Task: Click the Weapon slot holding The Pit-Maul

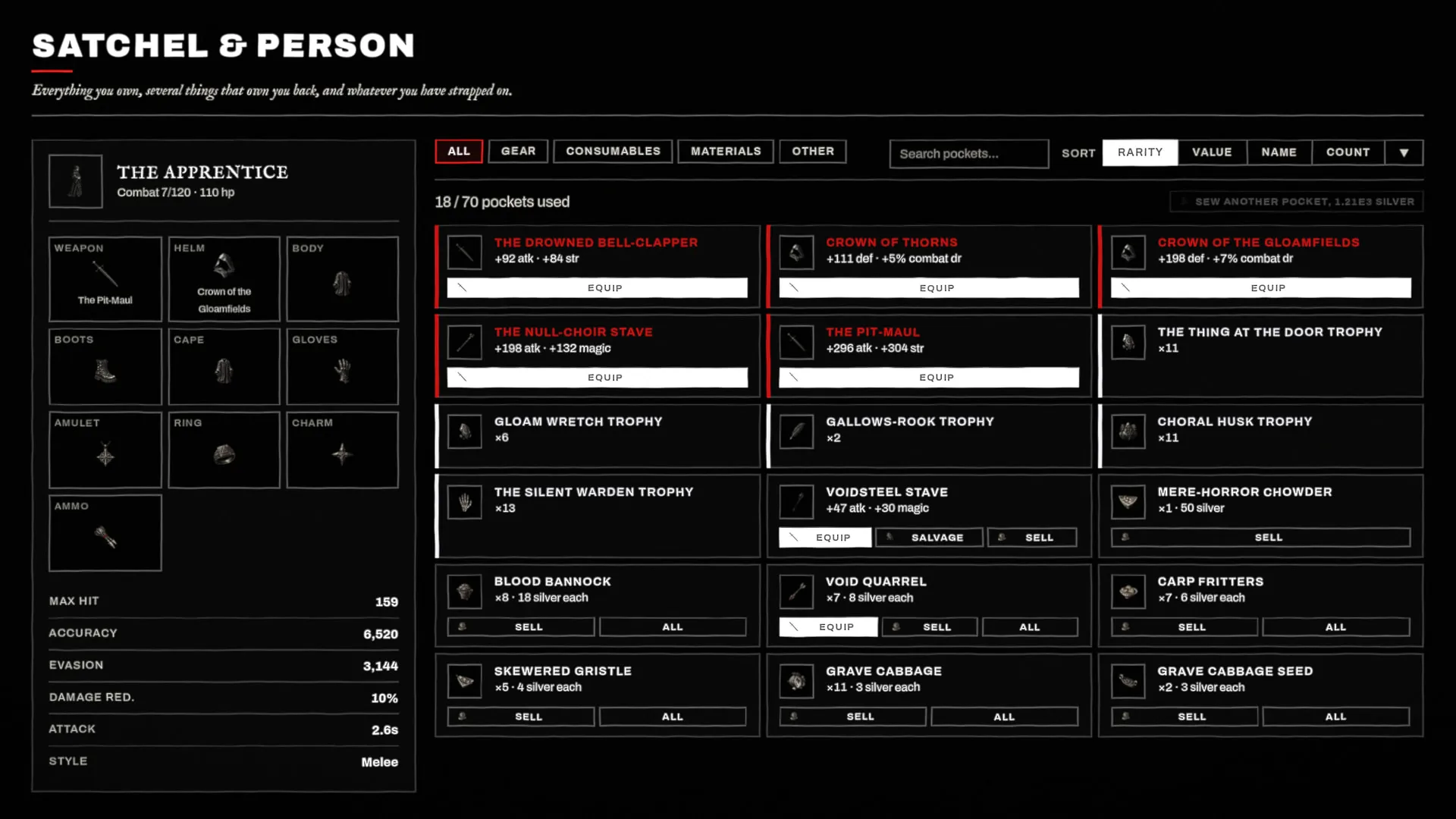Action: 105,279
